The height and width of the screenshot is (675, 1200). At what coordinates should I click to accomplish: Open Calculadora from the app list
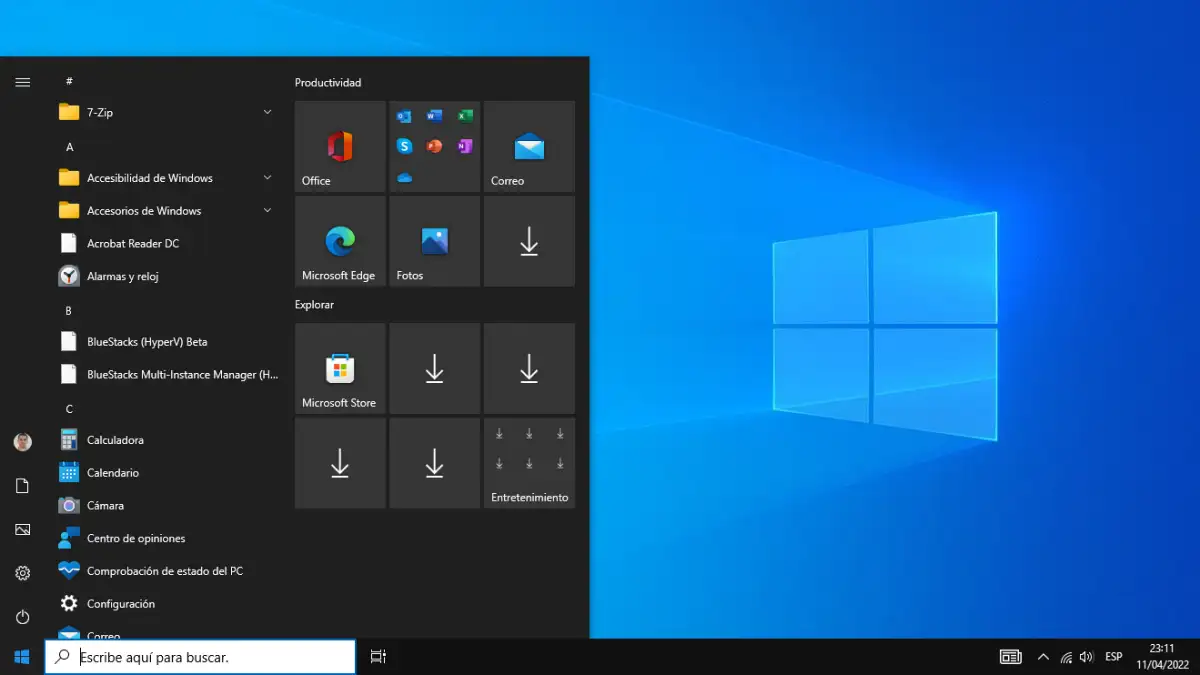[x=170, y=440]
